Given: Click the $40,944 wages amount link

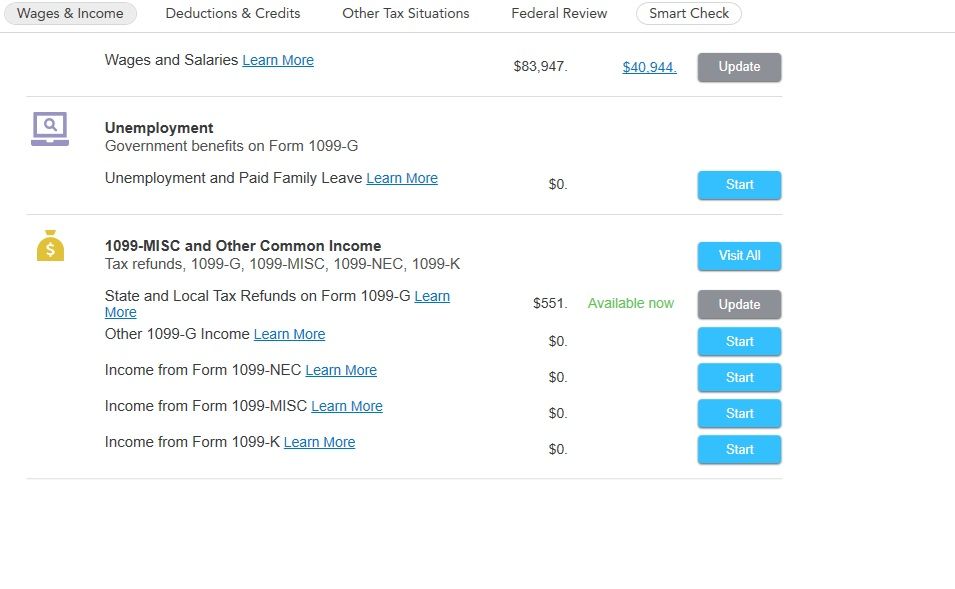Looking at the screenshot, I should [x=649, y=68].
